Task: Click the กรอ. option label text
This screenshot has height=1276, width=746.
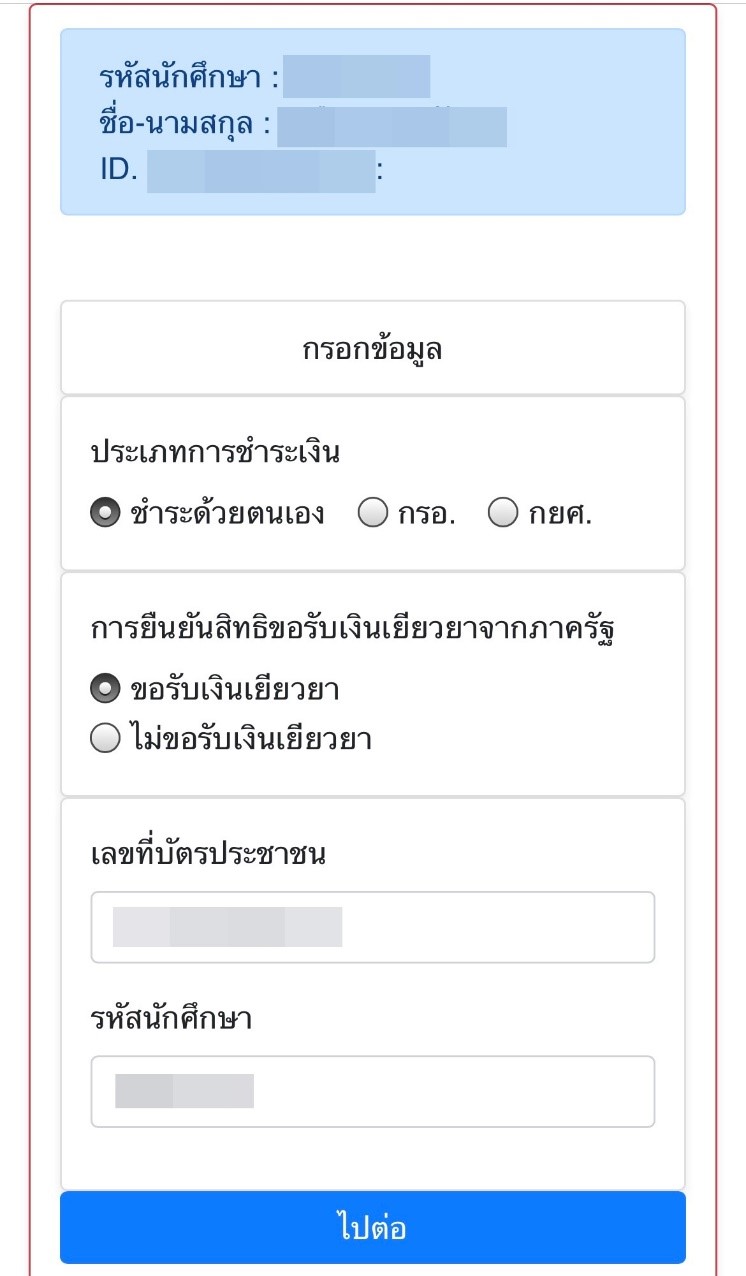Action: pyautogui.click(x=427, y=514)
